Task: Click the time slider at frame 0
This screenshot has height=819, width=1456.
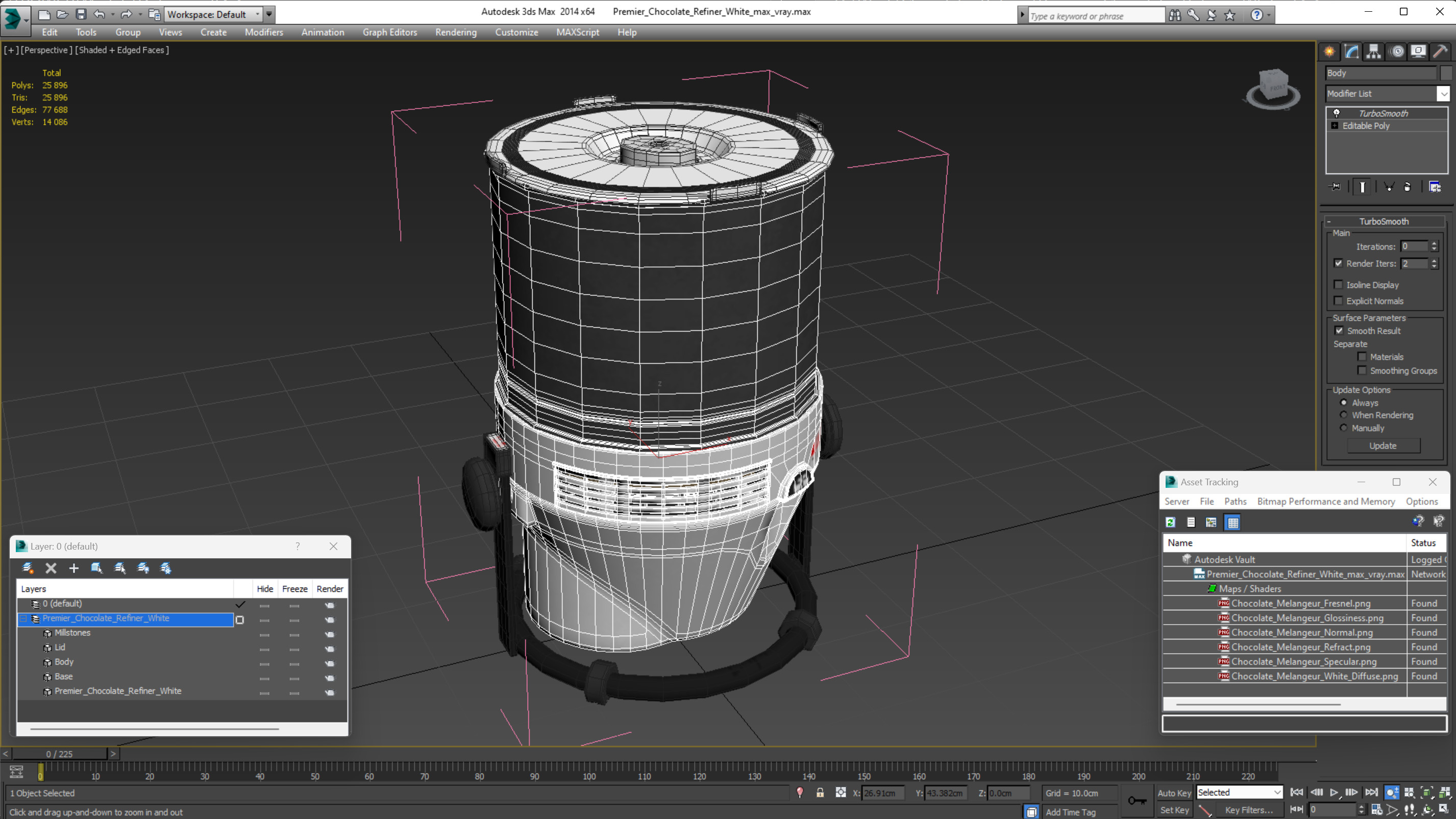Action: 59,754
